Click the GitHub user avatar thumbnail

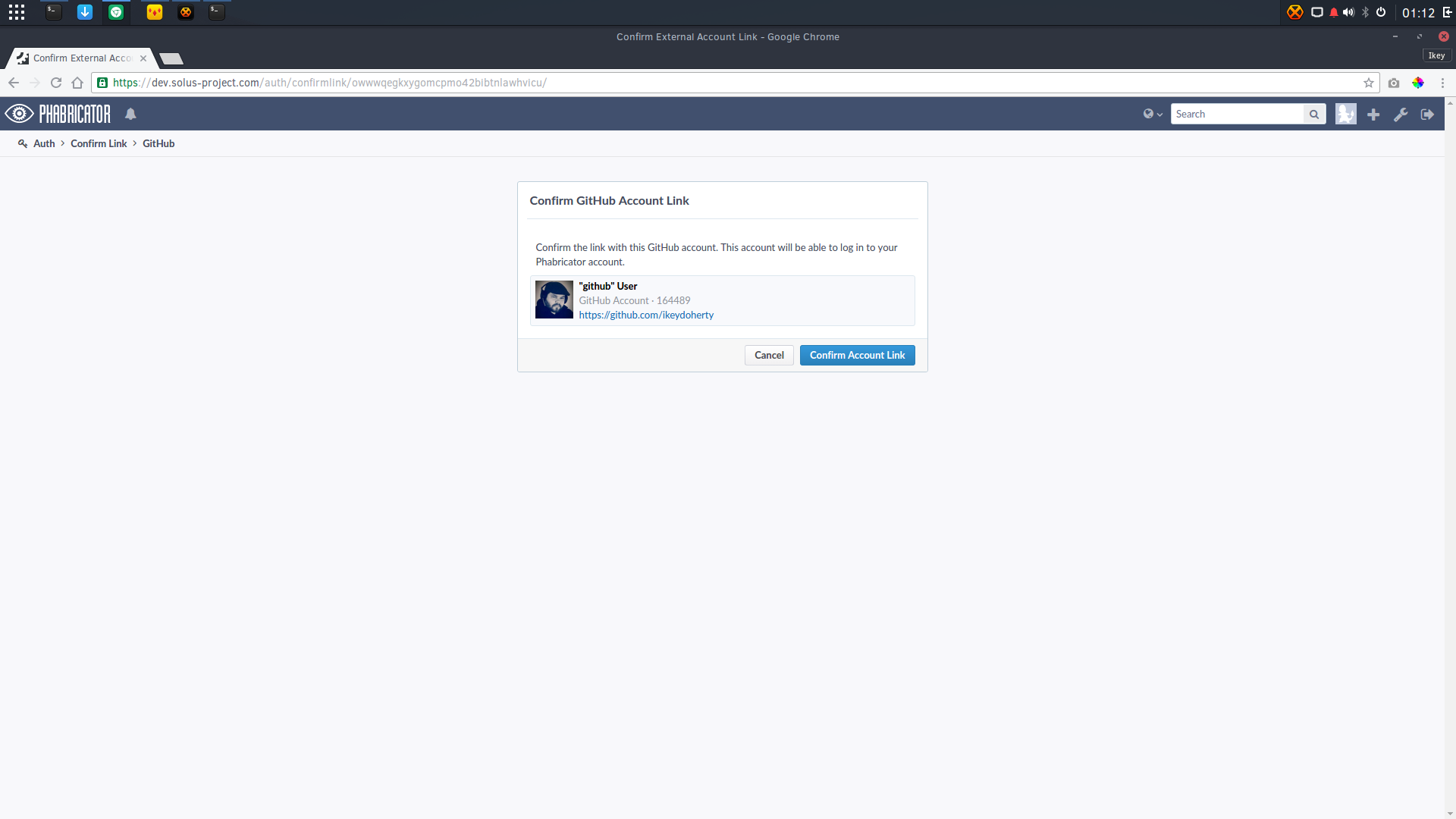(x=554, y=300)
